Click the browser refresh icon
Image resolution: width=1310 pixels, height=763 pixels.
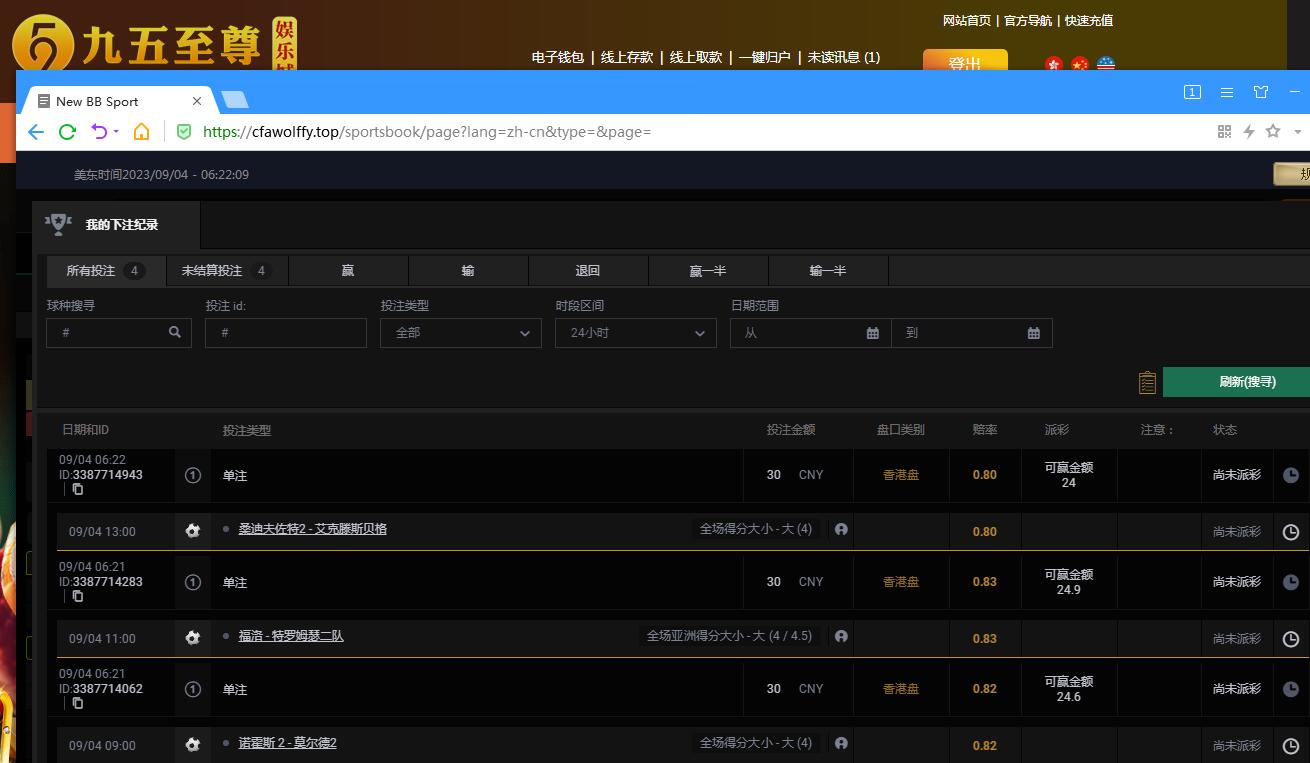coord(67,132)
